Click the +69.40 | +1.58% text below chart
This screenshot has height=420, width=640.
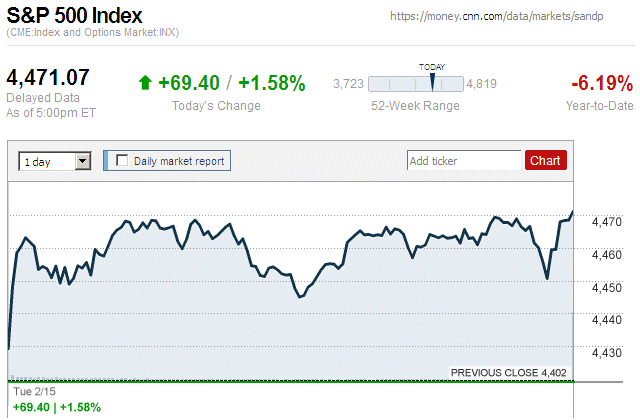click(x=56, y=408)
